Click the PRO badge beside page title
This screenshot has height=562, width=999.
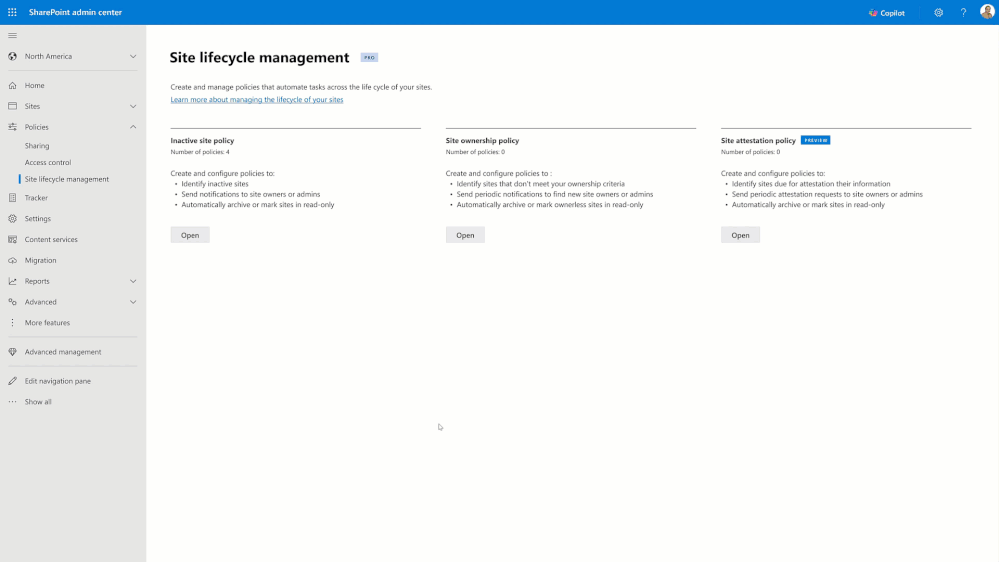pos(370,57)
